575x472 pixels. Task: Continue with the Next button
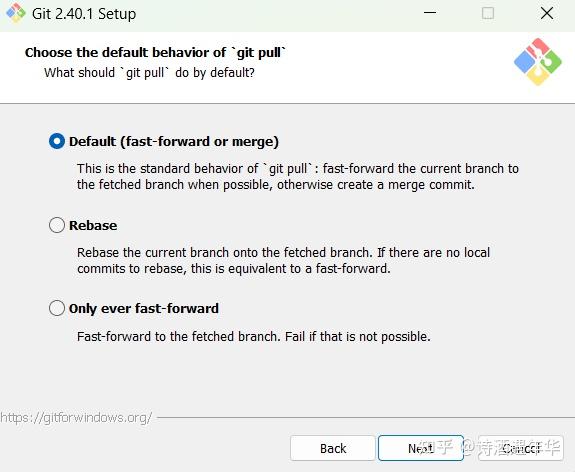[x=421, y=448]
